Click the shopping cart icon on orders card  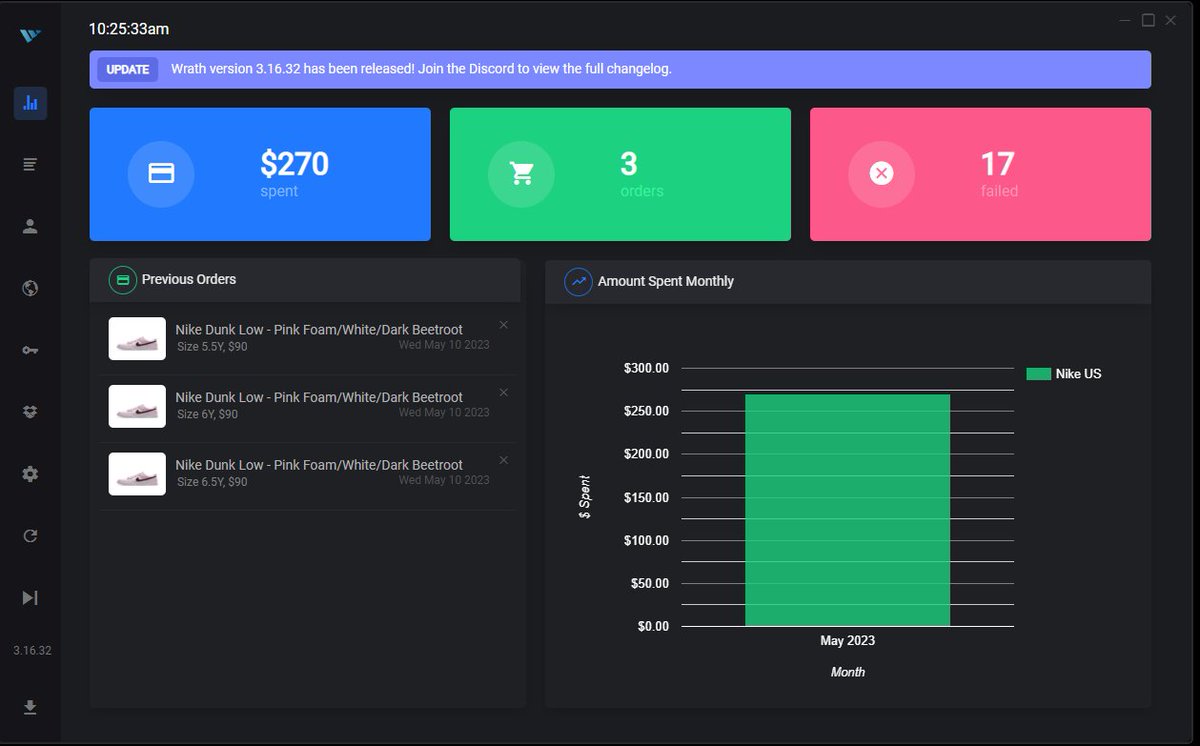[521, 174]
